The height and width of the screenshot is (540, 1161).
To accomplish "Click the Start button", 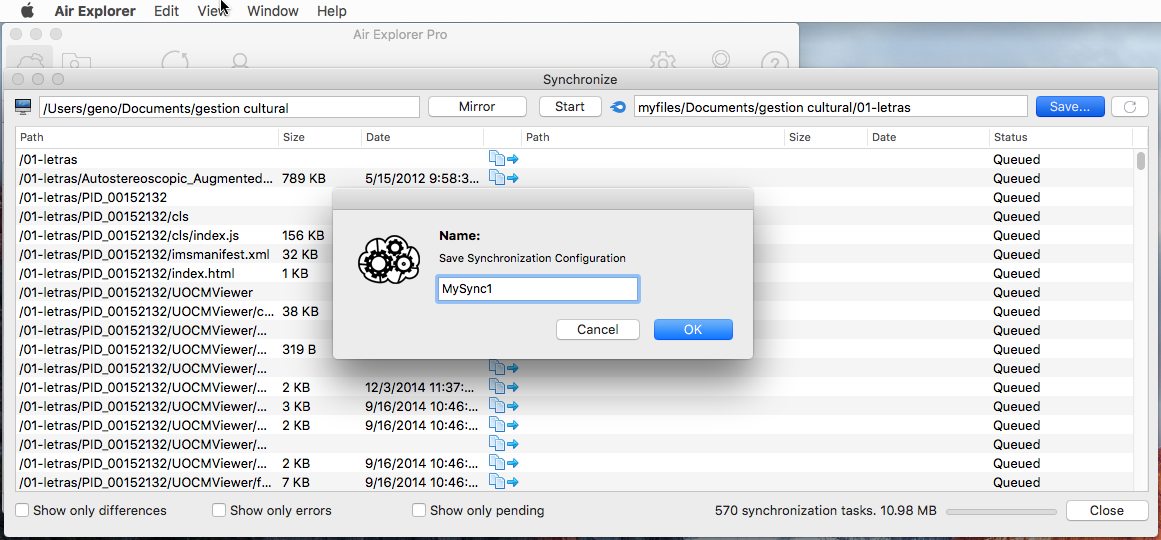I will coord(569,107).
